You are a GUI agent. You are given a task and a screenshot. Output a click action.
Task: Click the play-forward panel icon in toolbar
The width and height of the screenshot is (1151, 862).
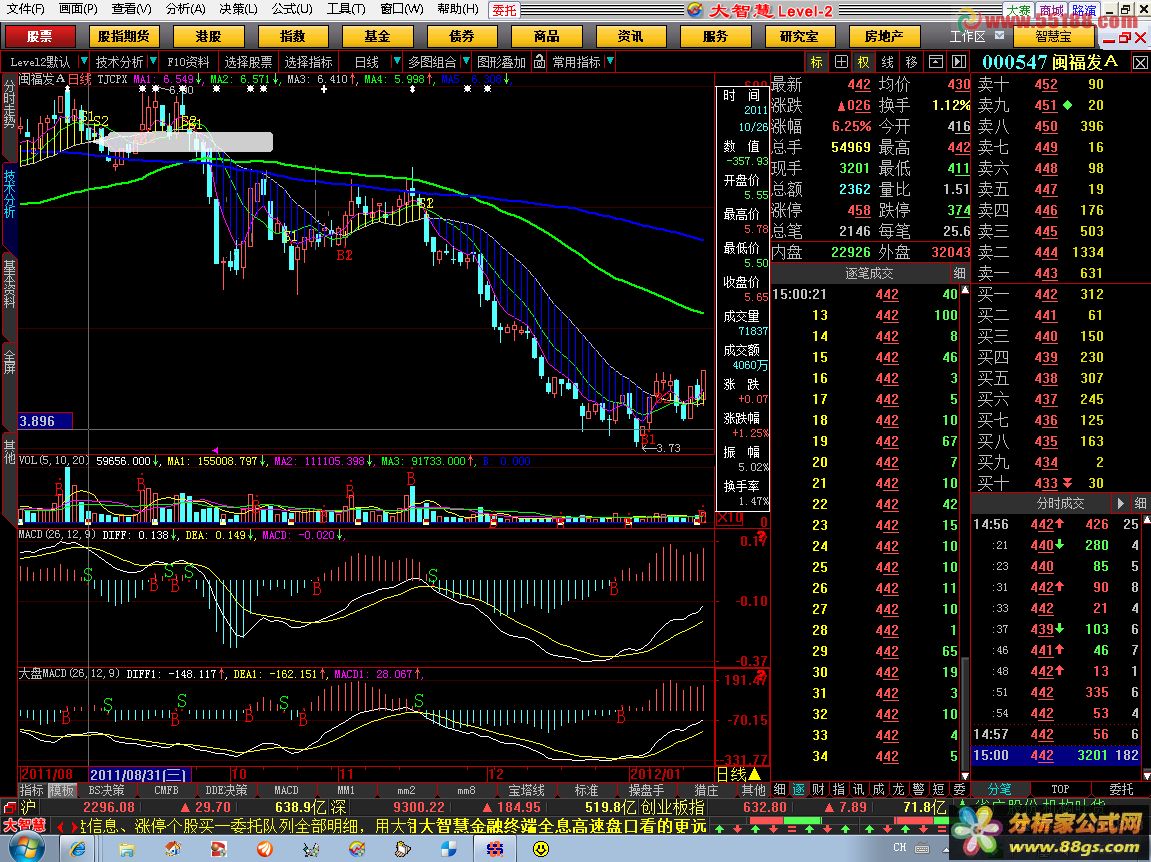[959, 62]
